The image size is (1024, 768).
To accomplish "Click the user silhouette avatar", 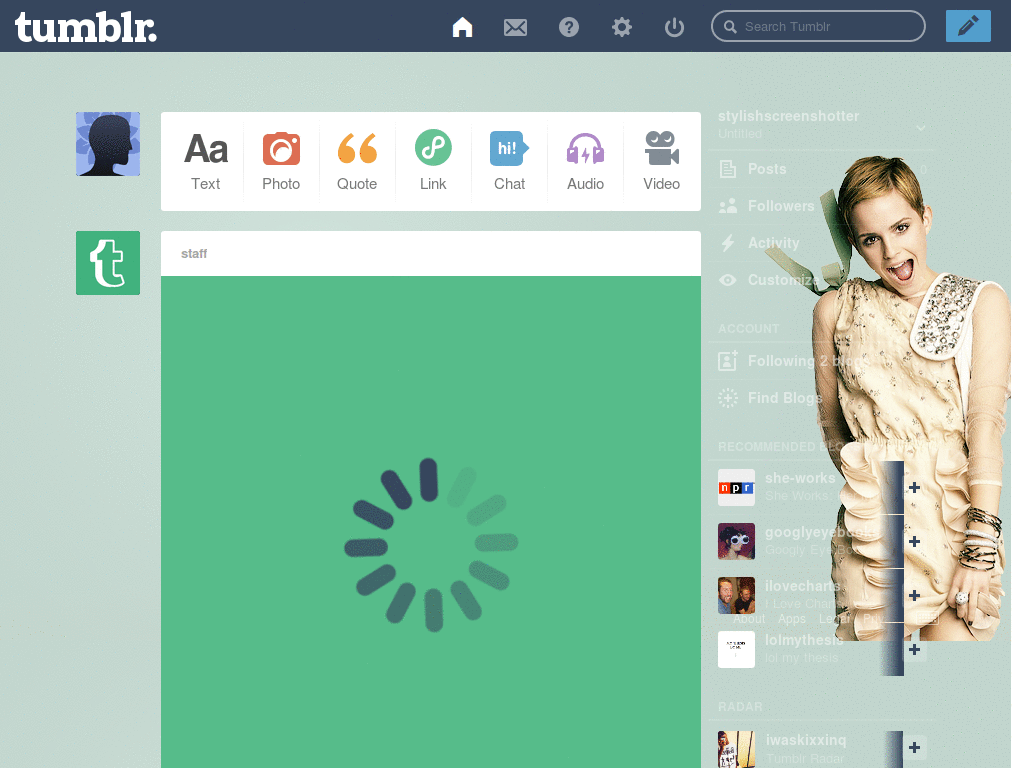I will (x=108, y=144).
